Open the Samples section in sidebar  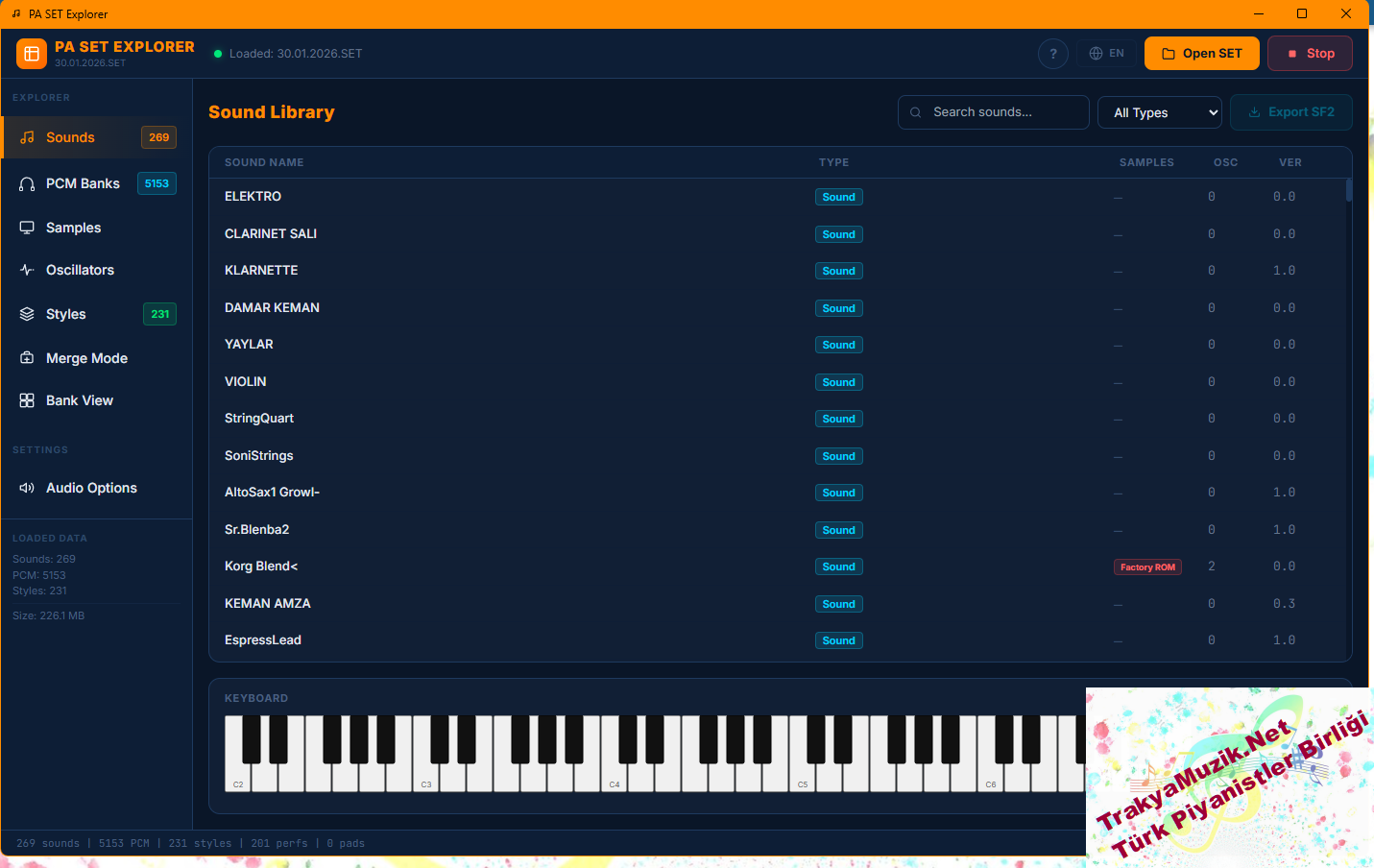pyautogui.click(x=73, y=228)
